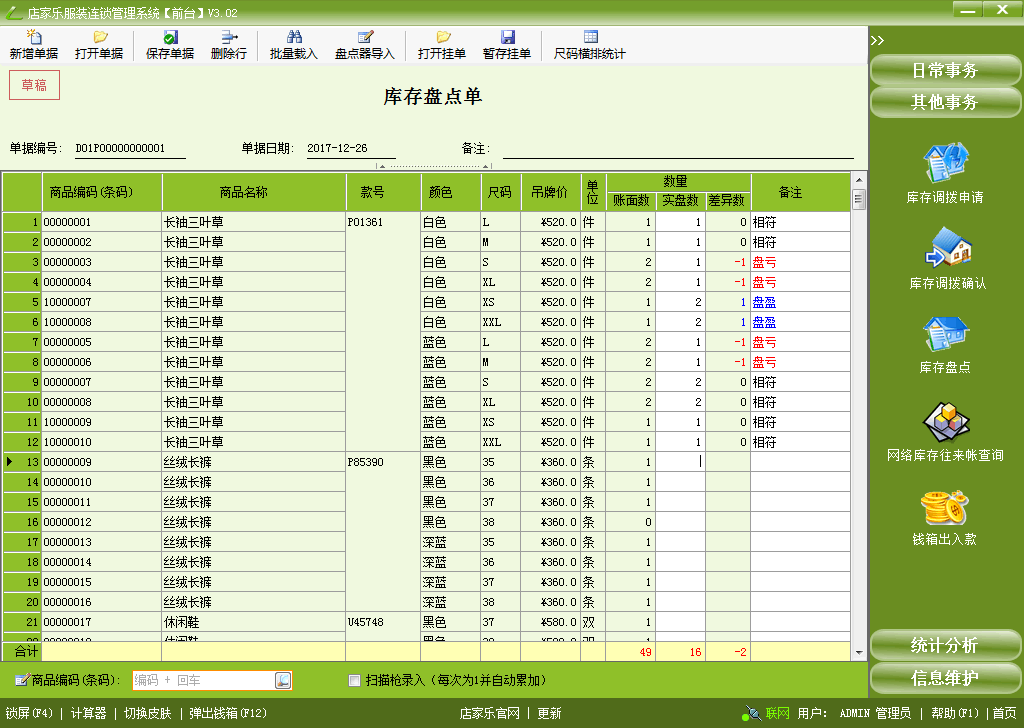Screen dimensions: 1024x728
Task: Open 批量载入 batch load
Action: pyautogui.click(x=294, y=44)
